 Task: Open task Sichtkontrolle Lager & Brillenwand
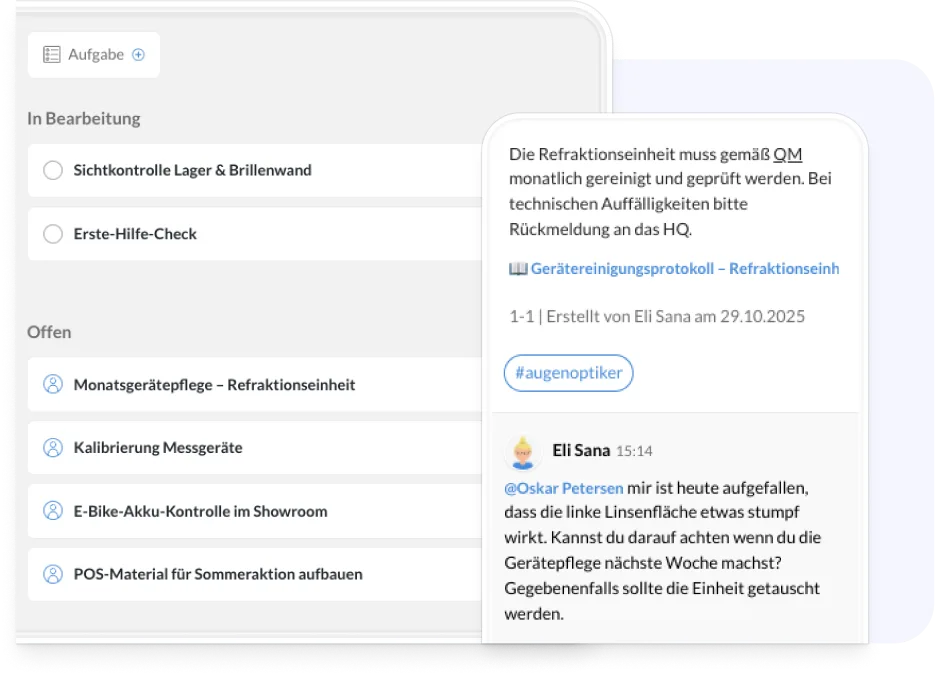255,171
